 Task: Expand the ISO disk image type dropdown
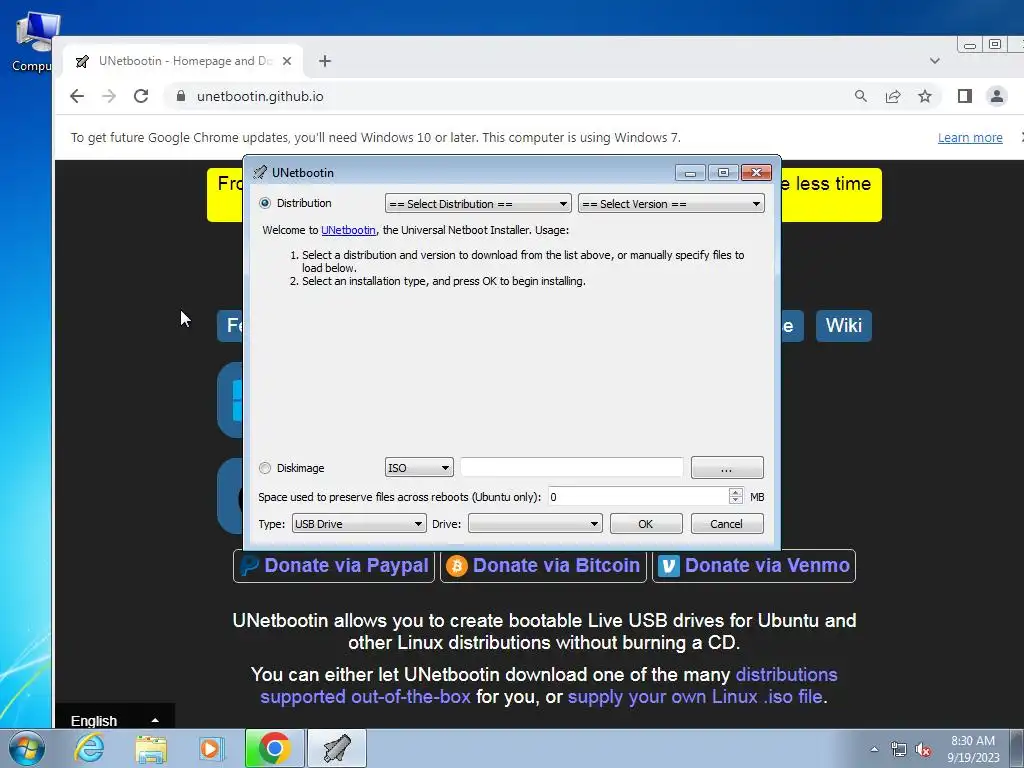[x=419, y=468]
